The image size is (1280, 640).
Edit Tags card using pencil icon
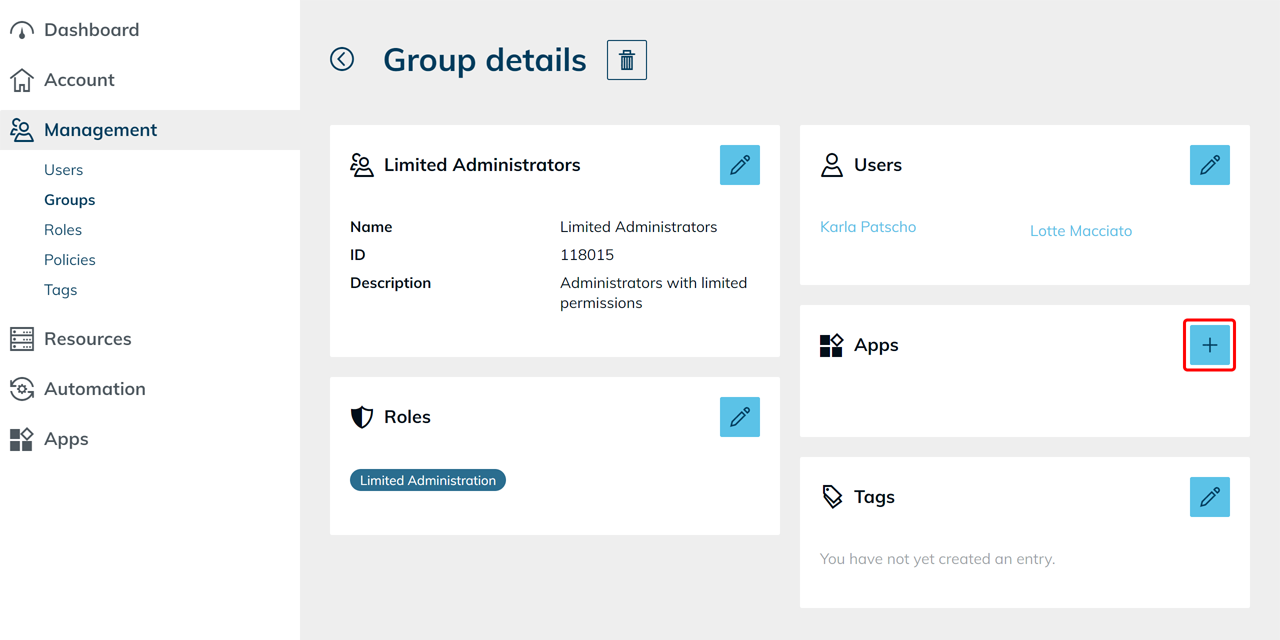click(x=1210, y=497)
